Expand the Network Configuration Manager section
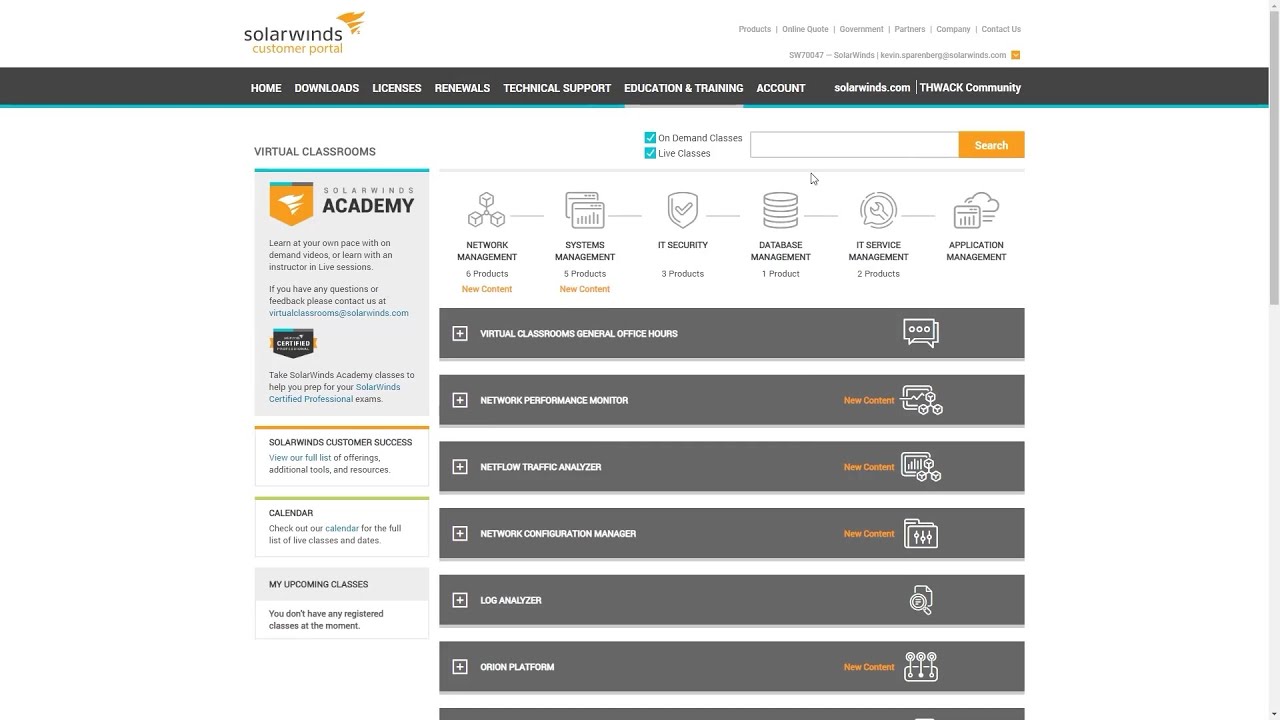Viewport: 1280px width, 720px height. pyautogui.click(x=460, y=534)
